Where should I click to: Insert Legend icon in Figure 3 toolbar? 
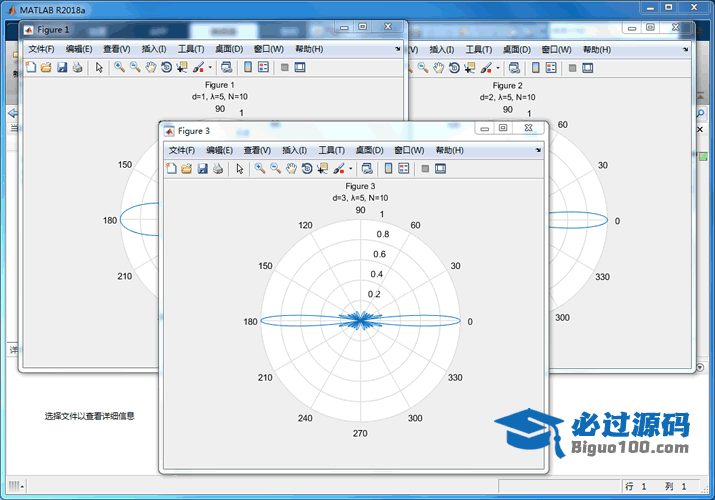pyautogui.click(x=404, y=169)
